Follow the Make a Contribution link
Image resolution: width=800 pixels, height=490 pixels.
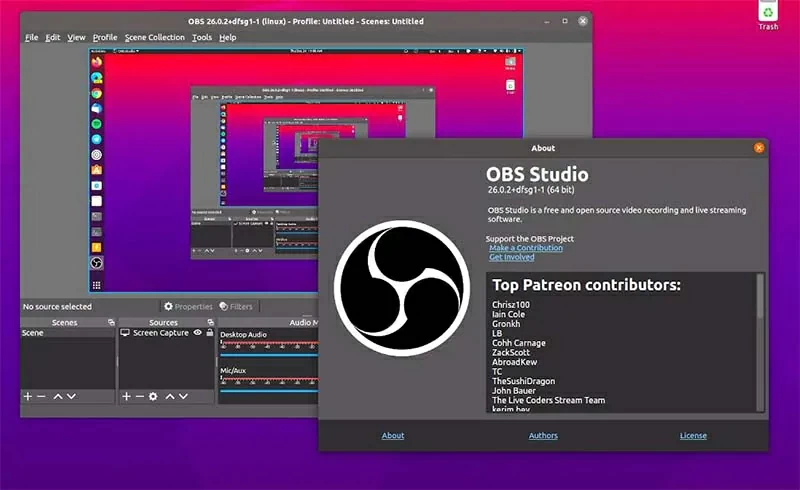click(526, 248)
